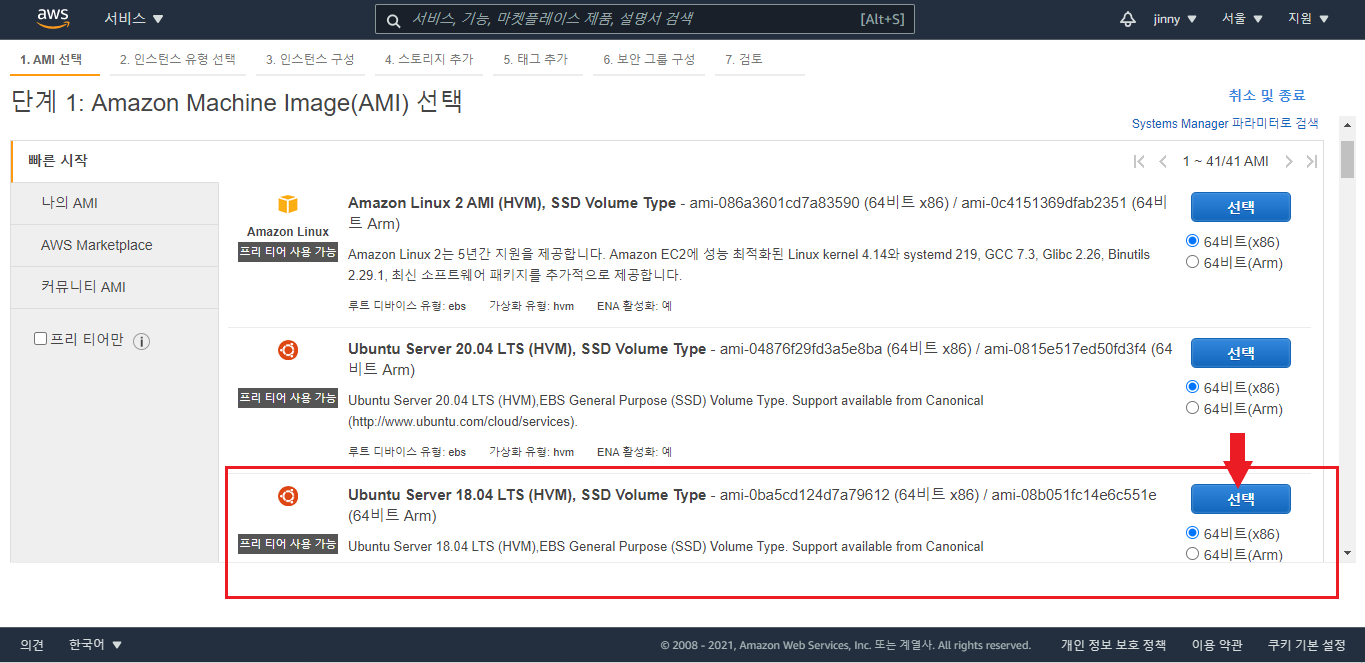Open 나의 AMI in sidebar

point(115,203)
